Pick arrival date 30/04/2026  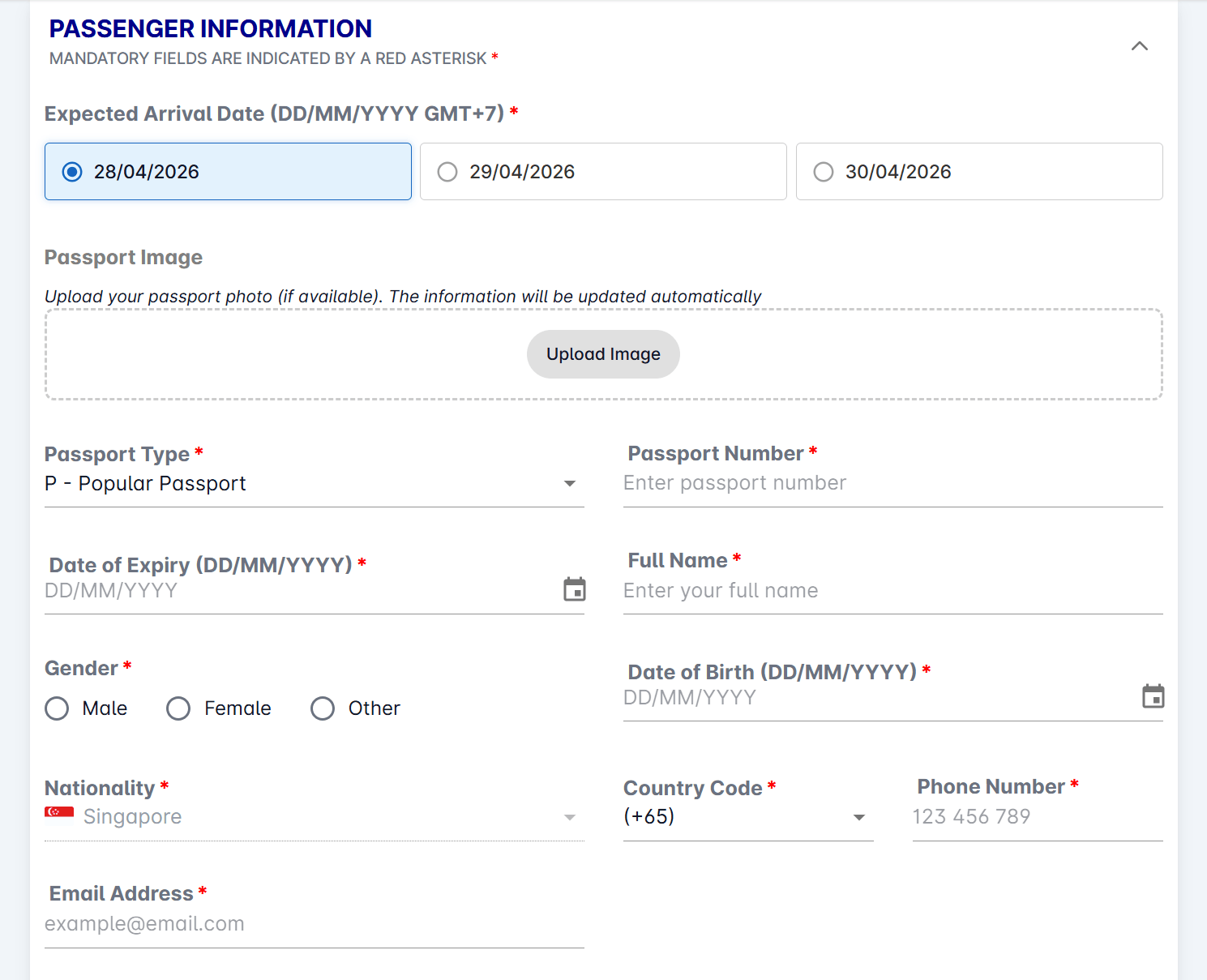coord(824,172)
